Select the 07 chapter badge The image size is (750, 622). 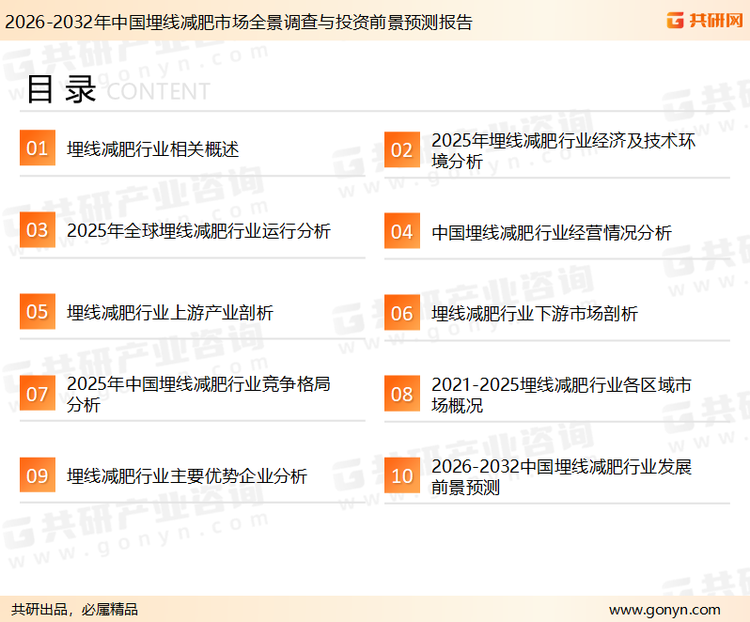37,394
